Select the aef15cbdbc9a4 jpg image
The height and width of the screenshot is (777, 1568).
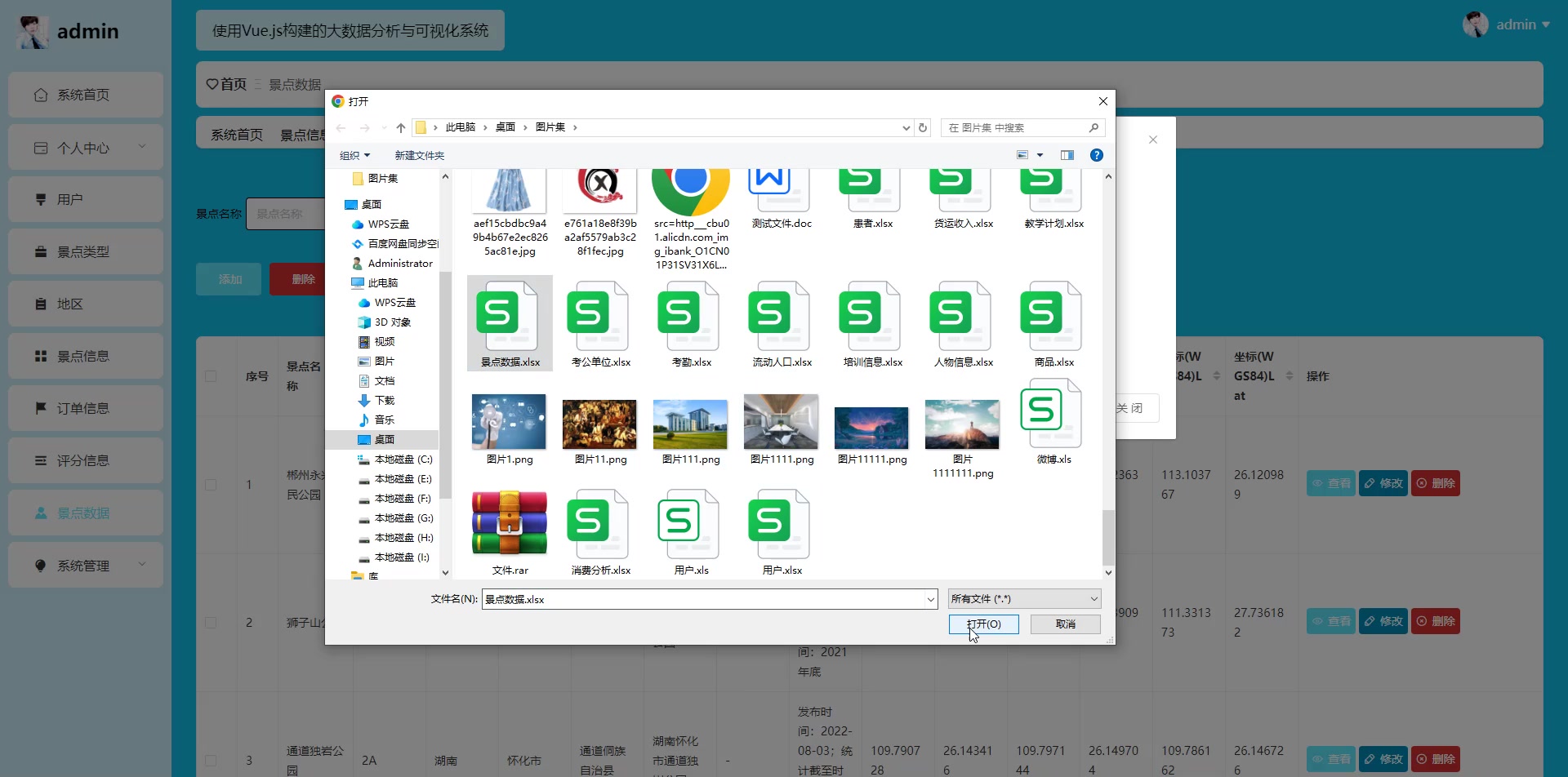tap(510, 214)
